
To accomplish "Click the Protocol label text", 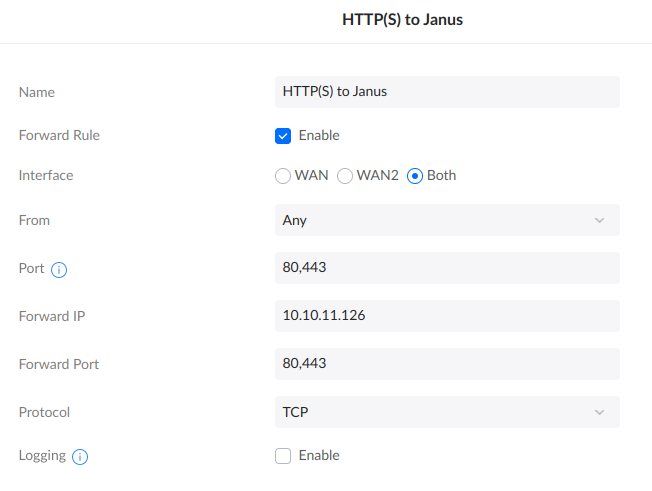I will coord(45,412).
